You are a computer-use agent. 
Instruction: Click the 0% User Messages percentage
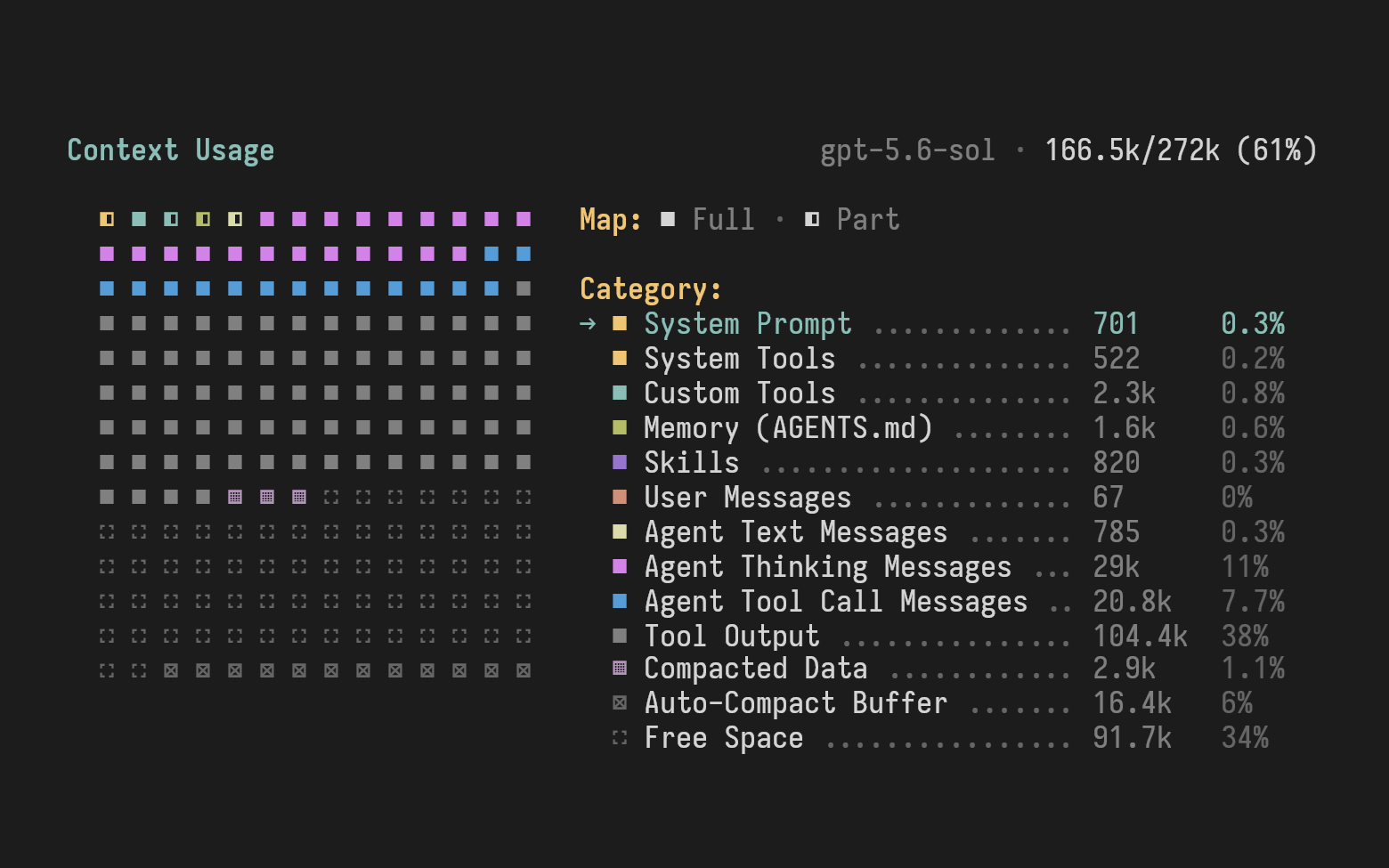pos(1237,498)
